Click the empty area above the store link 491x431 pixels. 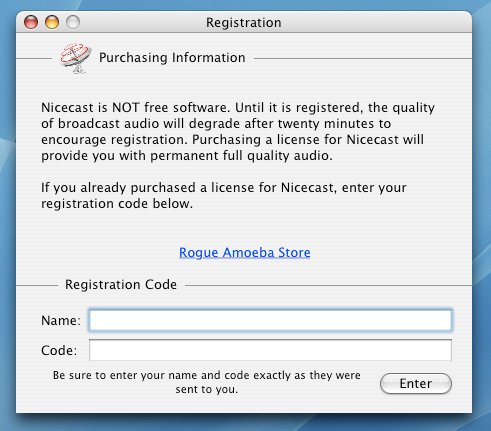245,228
